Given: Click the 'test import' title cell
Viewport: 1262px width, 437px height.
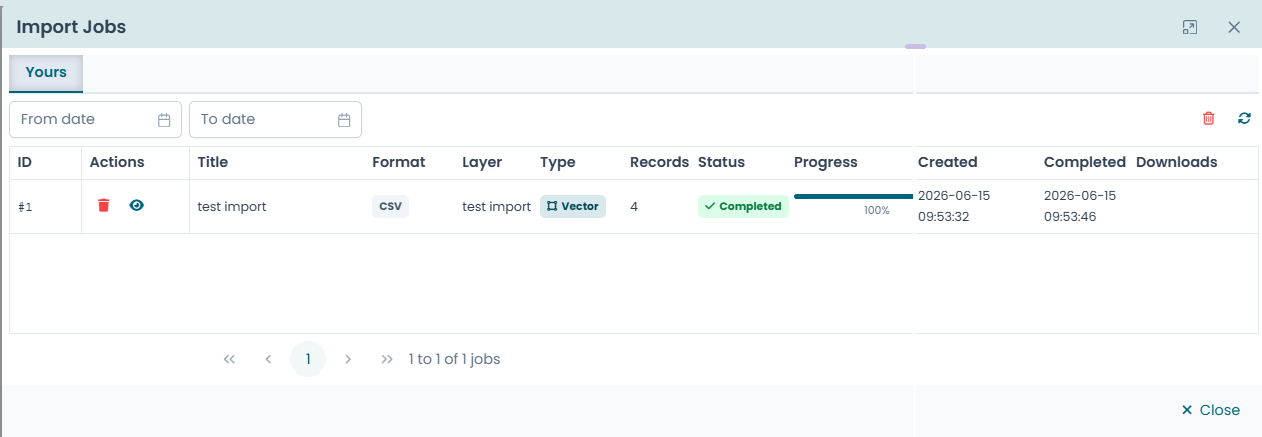Looking at the screenshot, I should [232, 207].
